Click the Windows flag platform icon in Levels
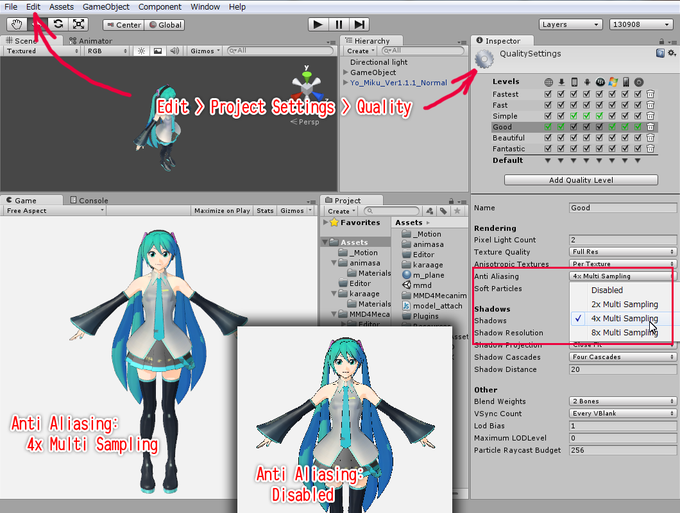680x513 pixels. point(612,82)
